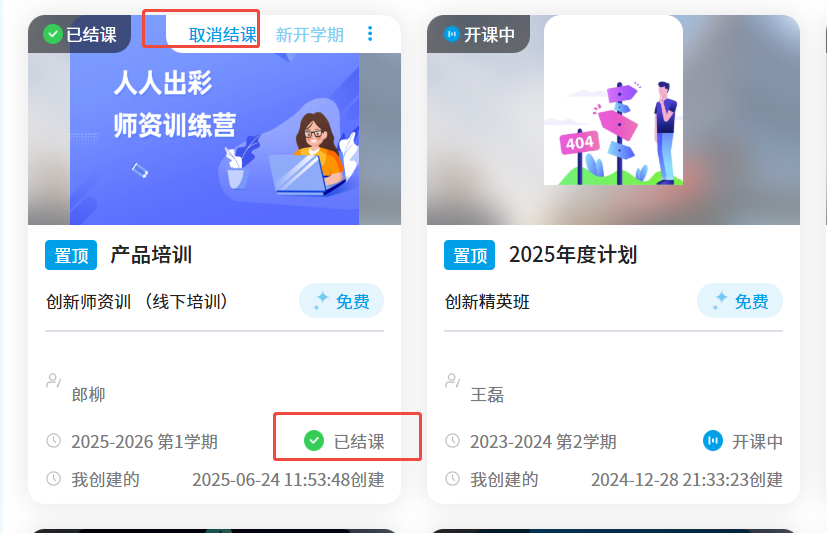
Task: Click the 免费 badge on 创新师资训 row
Action: click(341, 301)
